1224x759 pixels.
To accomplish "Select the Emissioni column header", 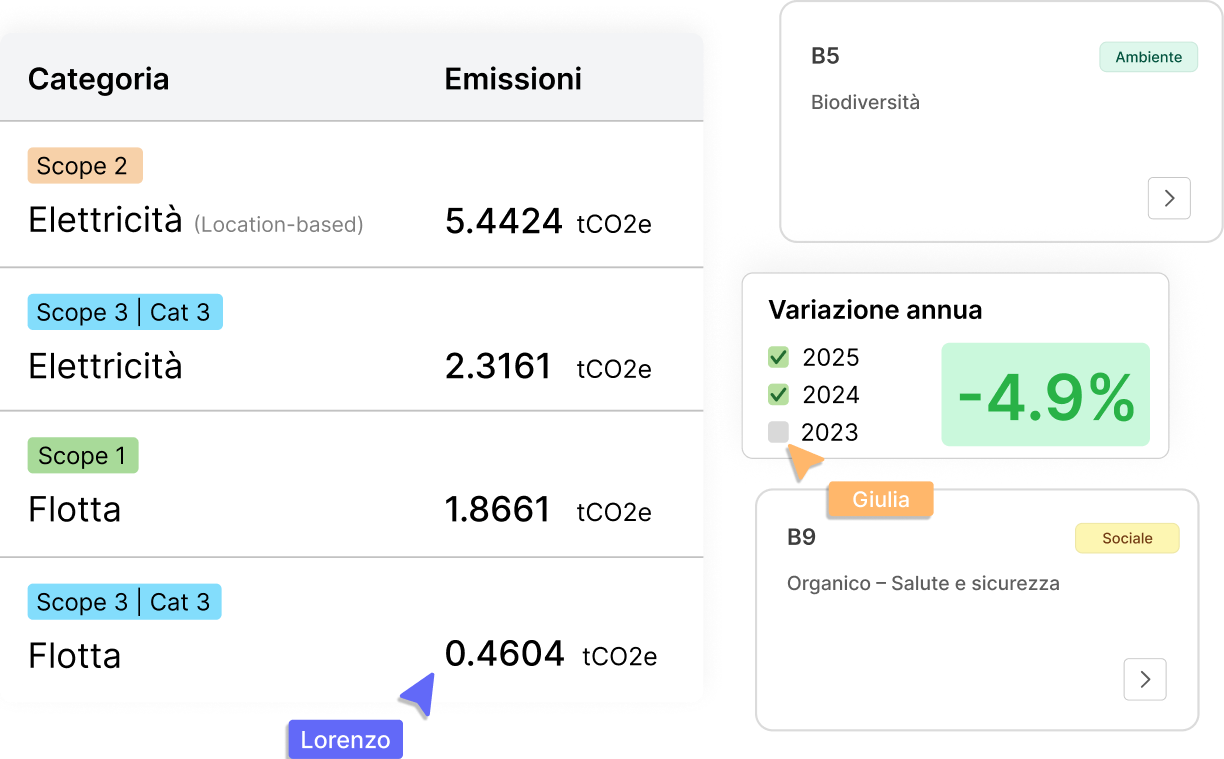I will point(513,79).
